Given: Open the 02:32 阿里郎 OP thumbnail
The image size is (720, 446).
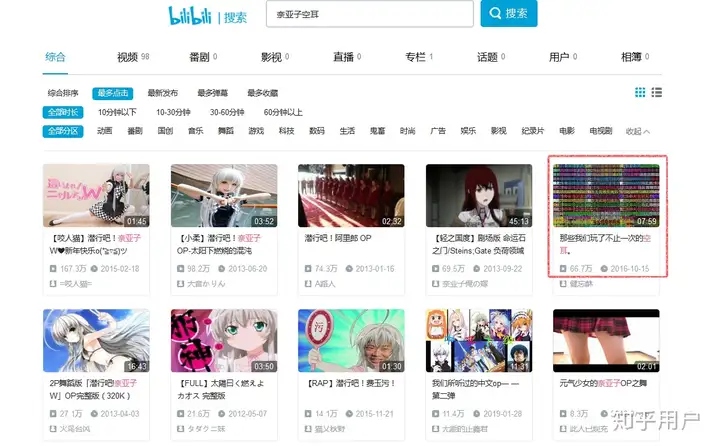Looking at the screenshot, I should [351, 196].
